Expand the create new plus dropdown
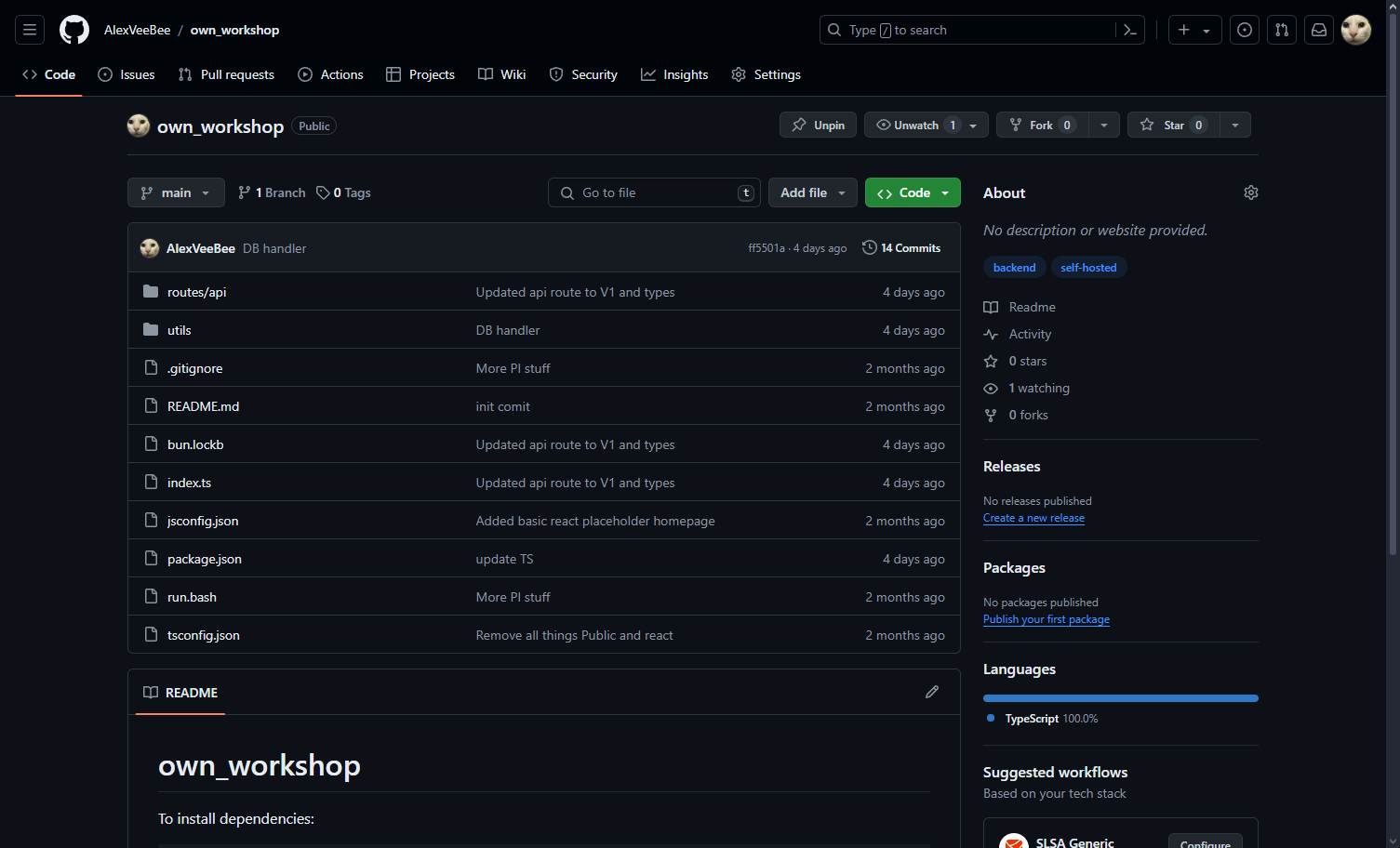1400x848 pixels. point(1194,30)
